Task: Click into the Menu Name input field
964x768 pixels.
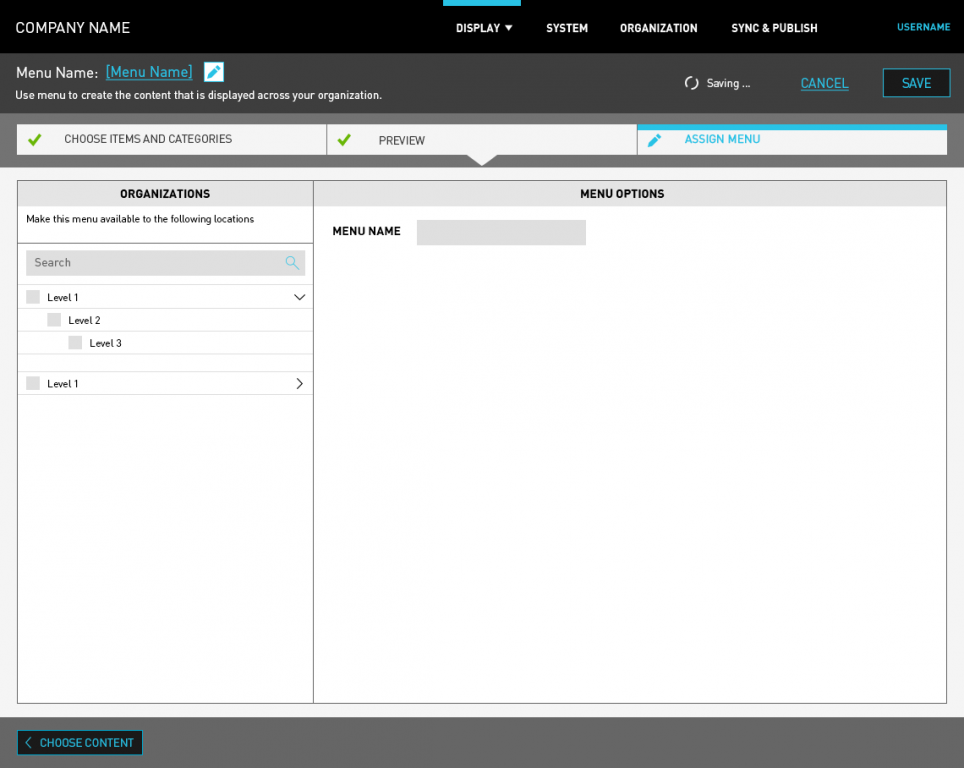Action: click(501, 232)
